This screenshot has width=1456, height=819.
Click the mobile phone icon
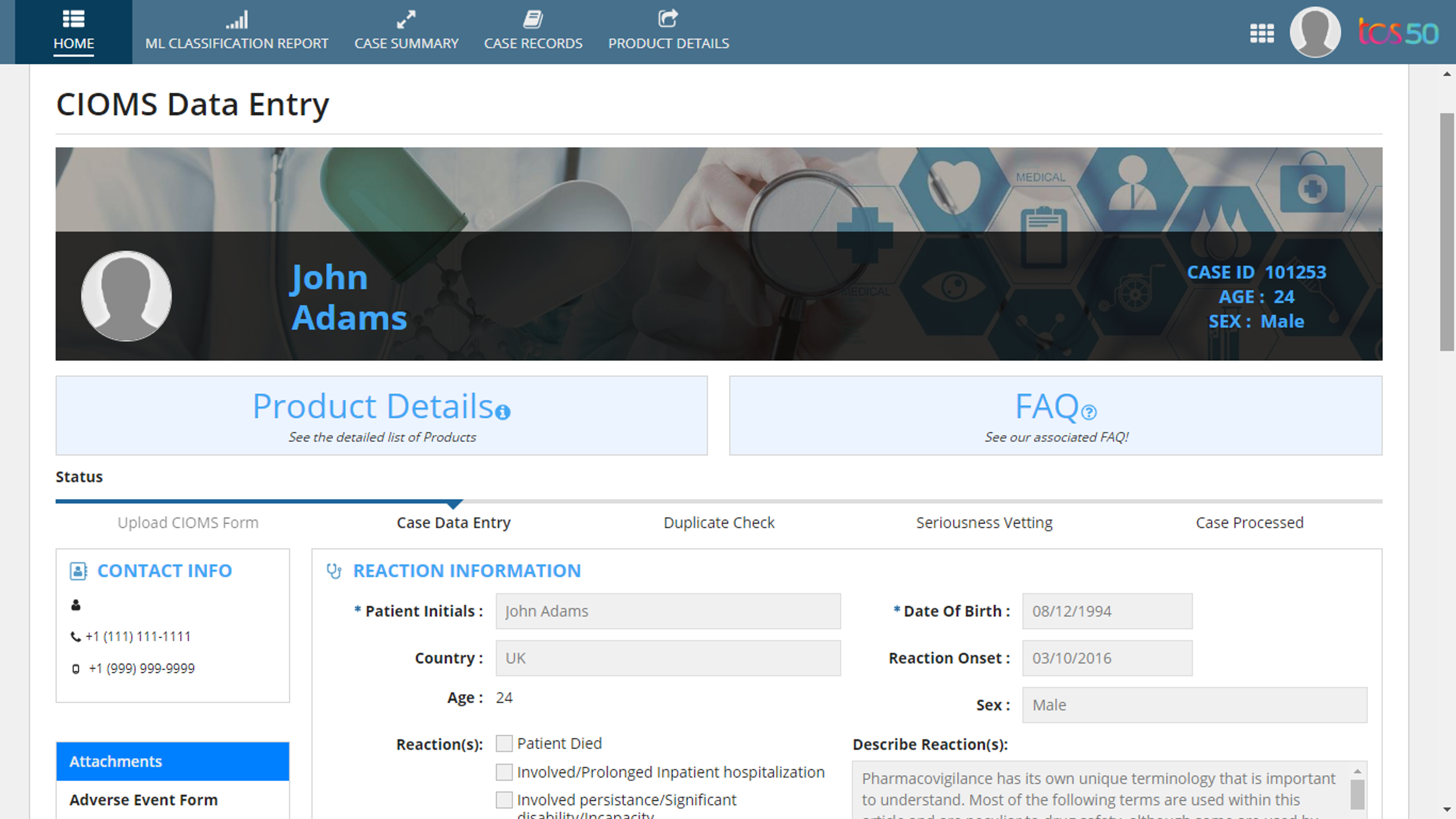pyautogui.click(x=76, y=669)
